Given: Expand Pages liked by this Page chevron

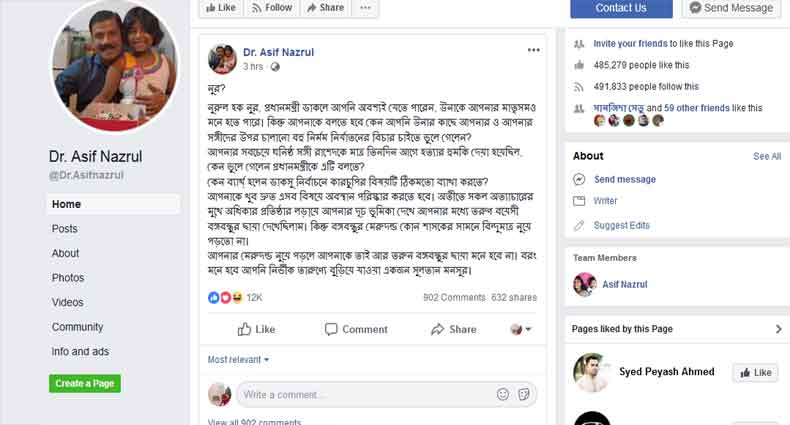Looking at the screenshot, I should 778,329.
